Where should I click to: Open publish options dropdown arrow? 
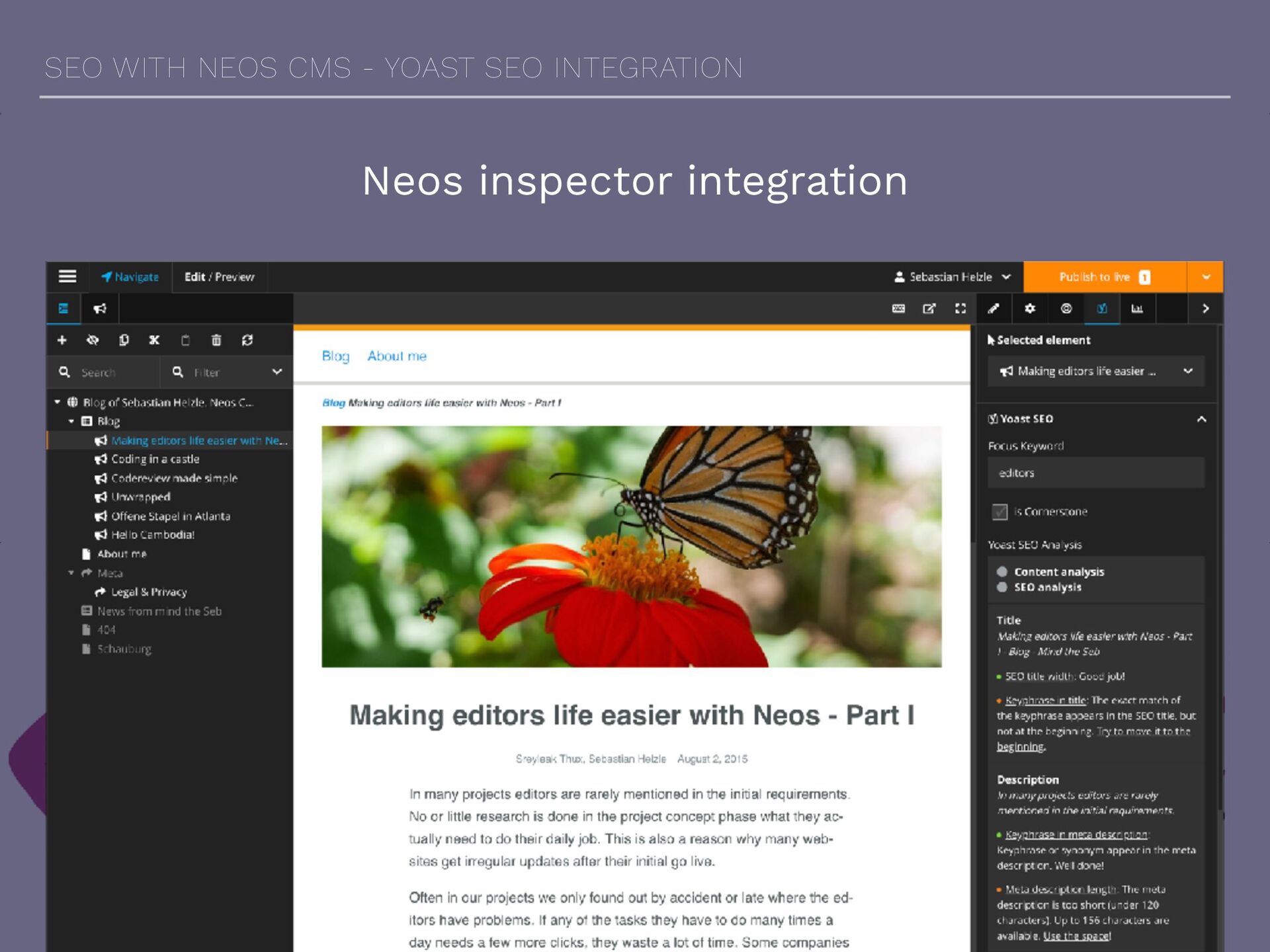tap(1206, 277)
